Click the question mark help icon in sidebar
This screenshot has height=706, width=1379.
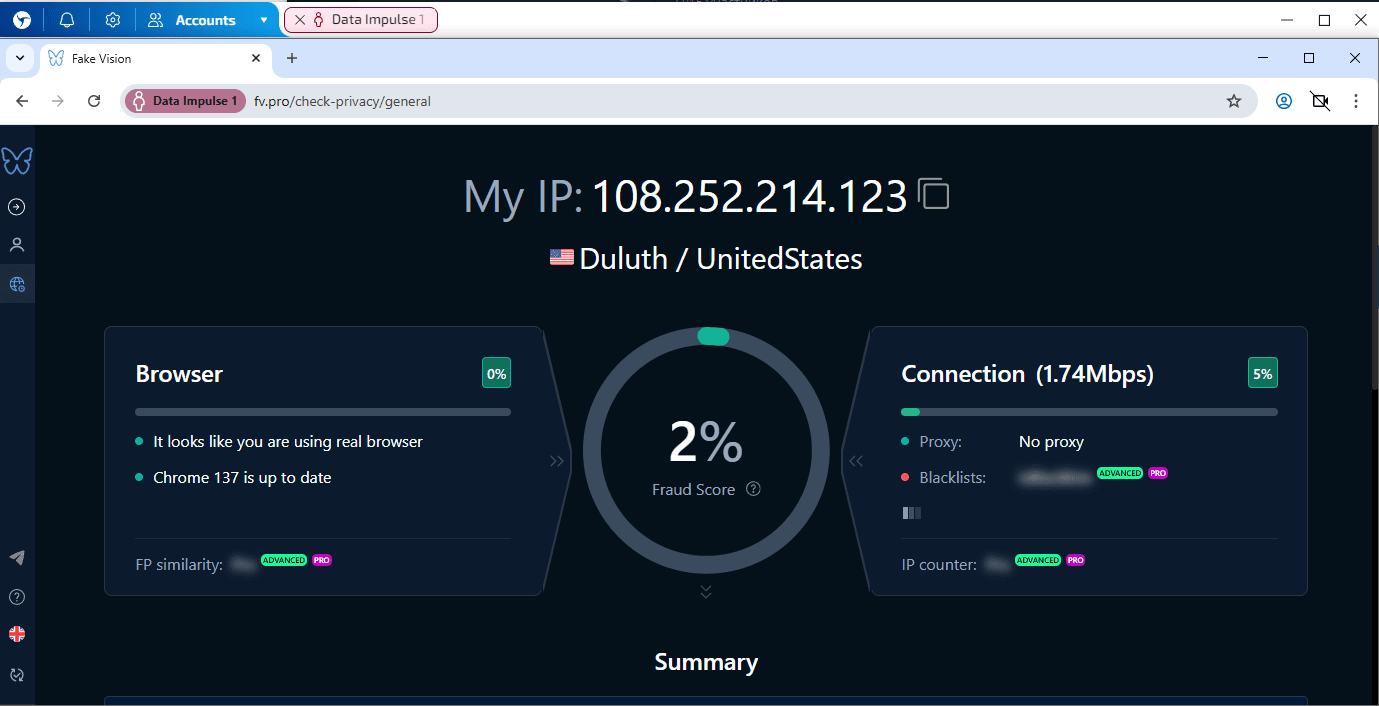17,596
